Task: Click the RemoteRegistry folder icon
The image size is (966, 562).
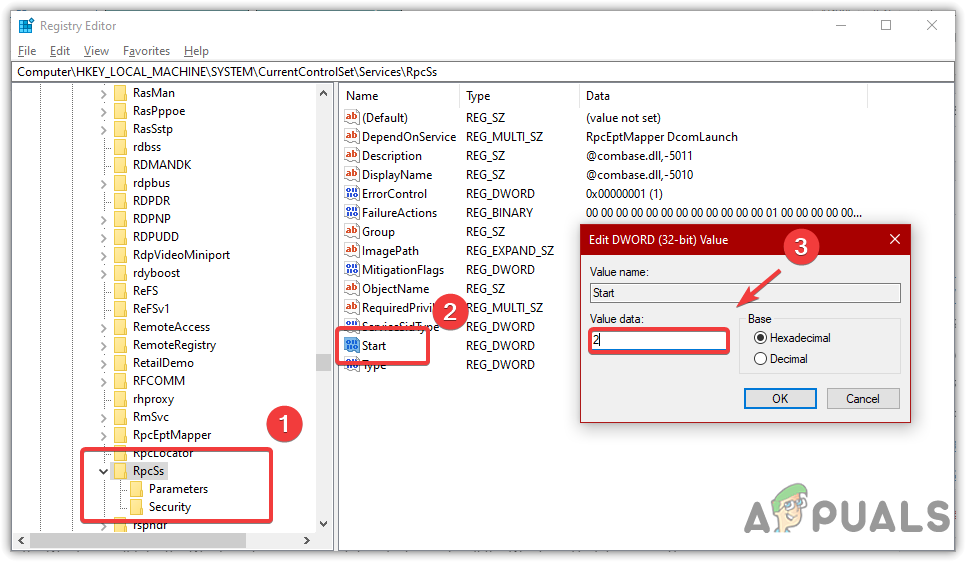Action: 121,345
